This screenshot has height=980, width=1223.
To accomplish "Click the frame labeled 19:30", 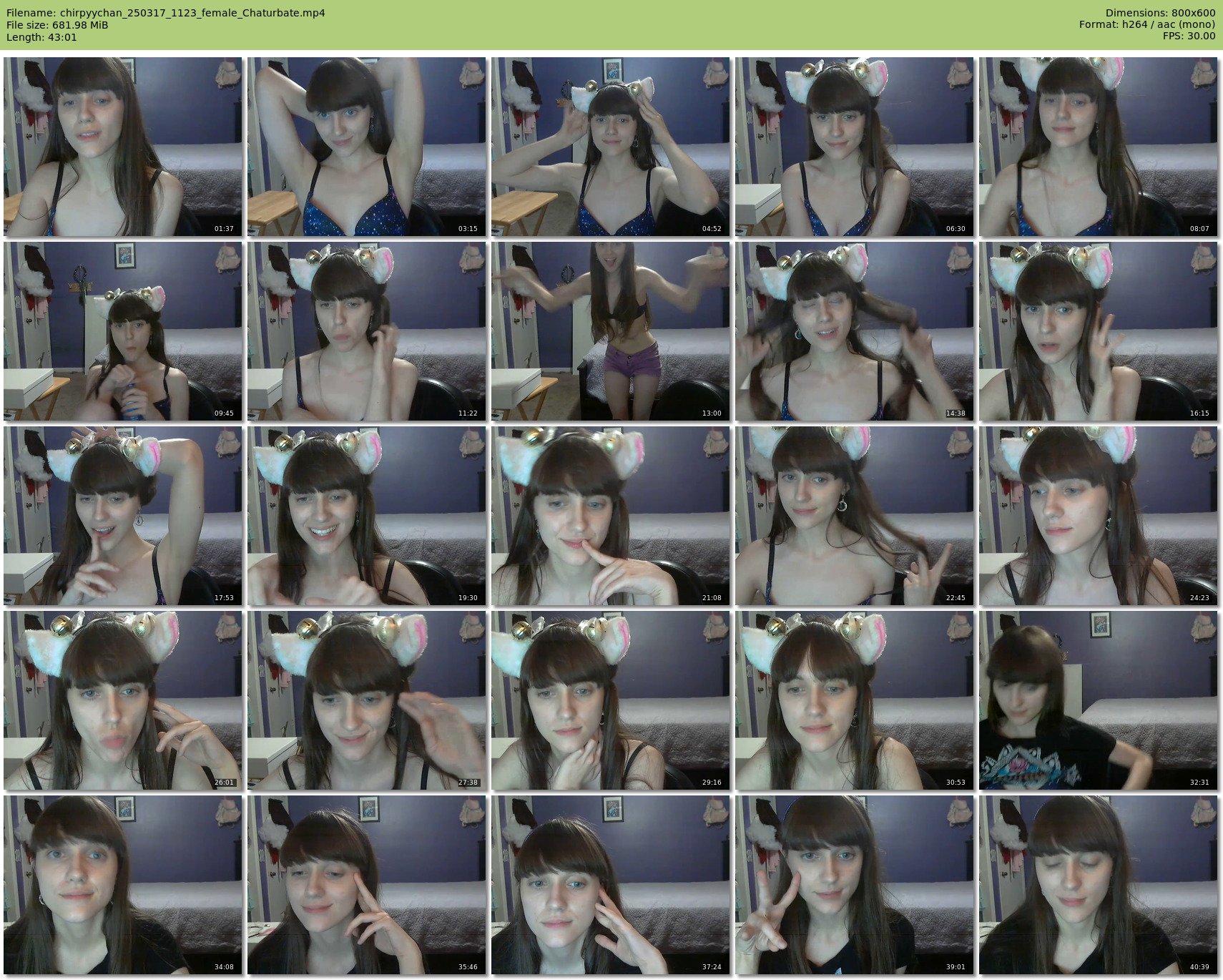I will point(367,516).
